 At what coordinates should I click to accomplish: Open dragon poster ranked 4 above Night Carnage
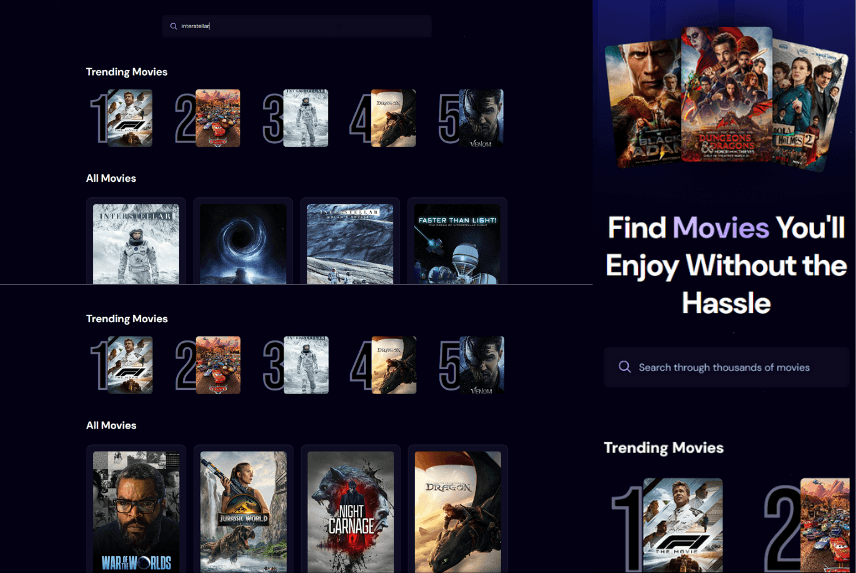pos(393,365)
